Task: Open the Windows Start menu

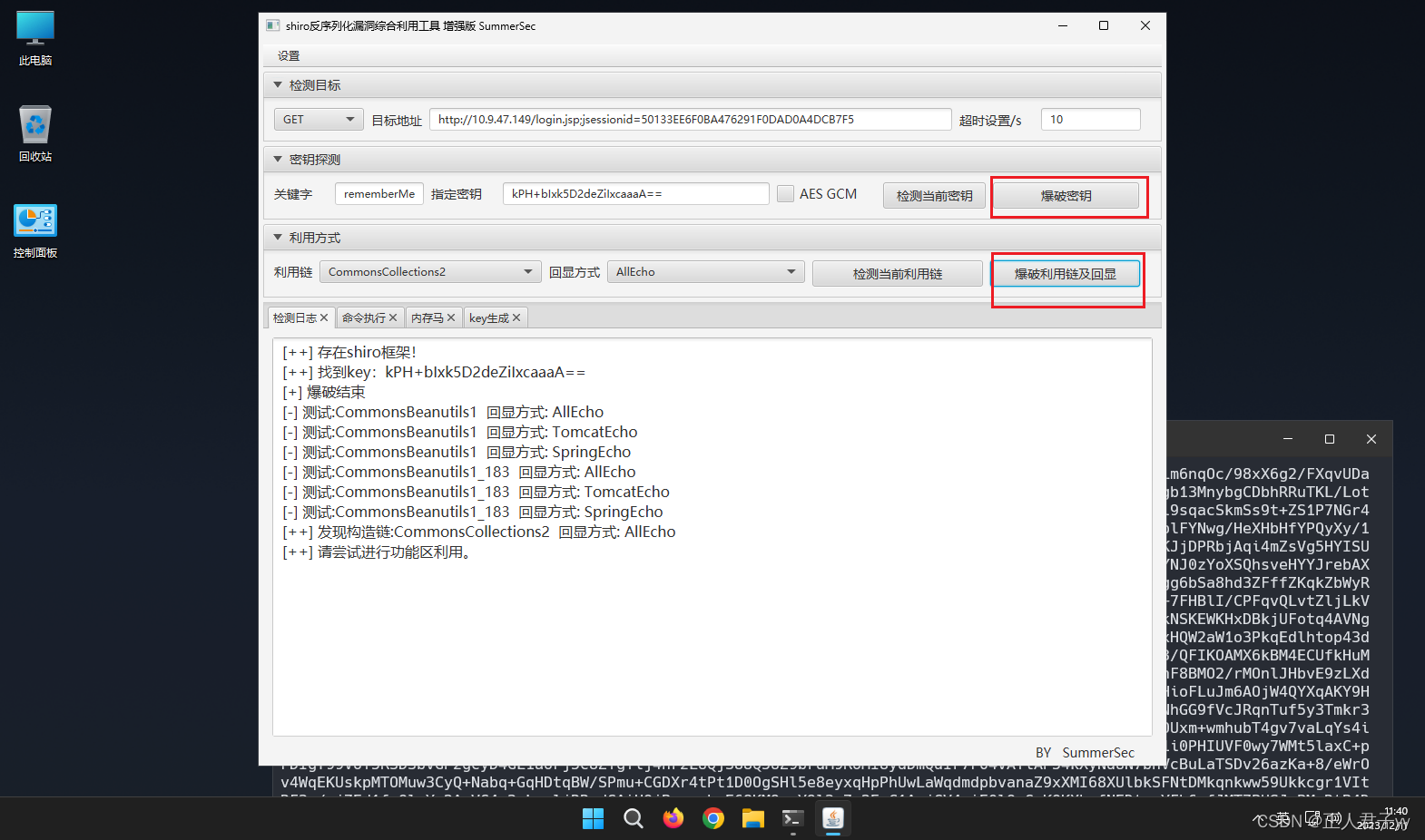Action: coord(593,818)
